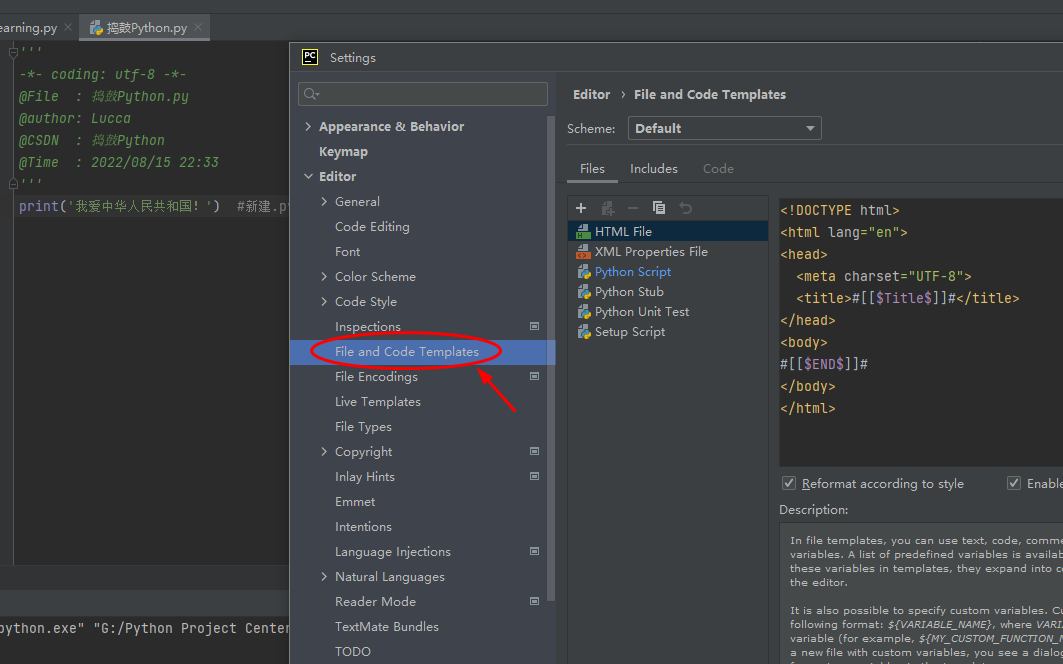Toggle Reformat according to style checkbox
Screen dimensions: 1063x664
[788, 483]
